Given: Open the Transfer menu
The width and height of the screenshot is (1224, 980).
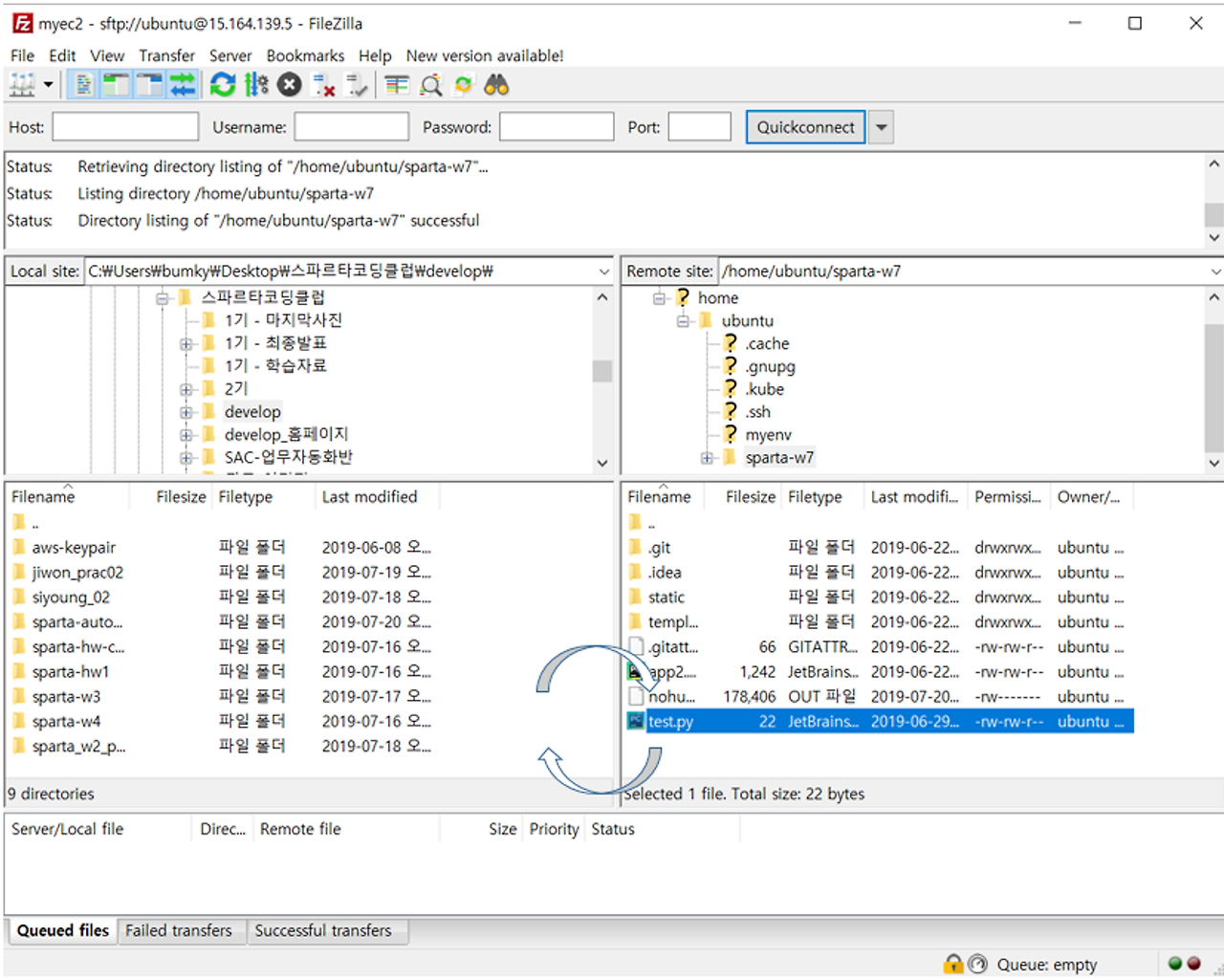Looking at the screenshot, I should click(166, 55).
